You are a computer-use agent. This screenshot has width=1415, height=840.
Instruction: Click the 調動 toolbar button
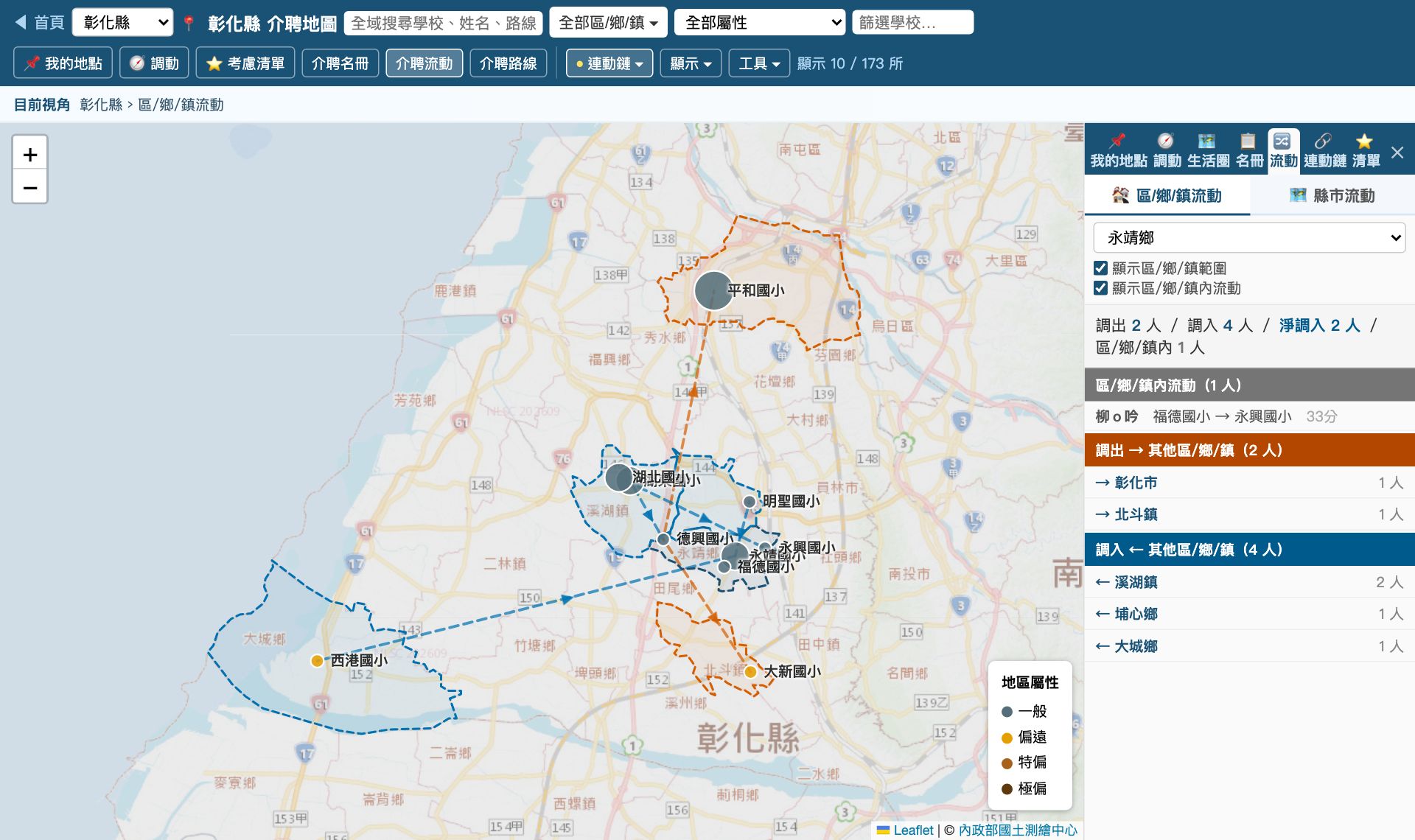point(154,63)
